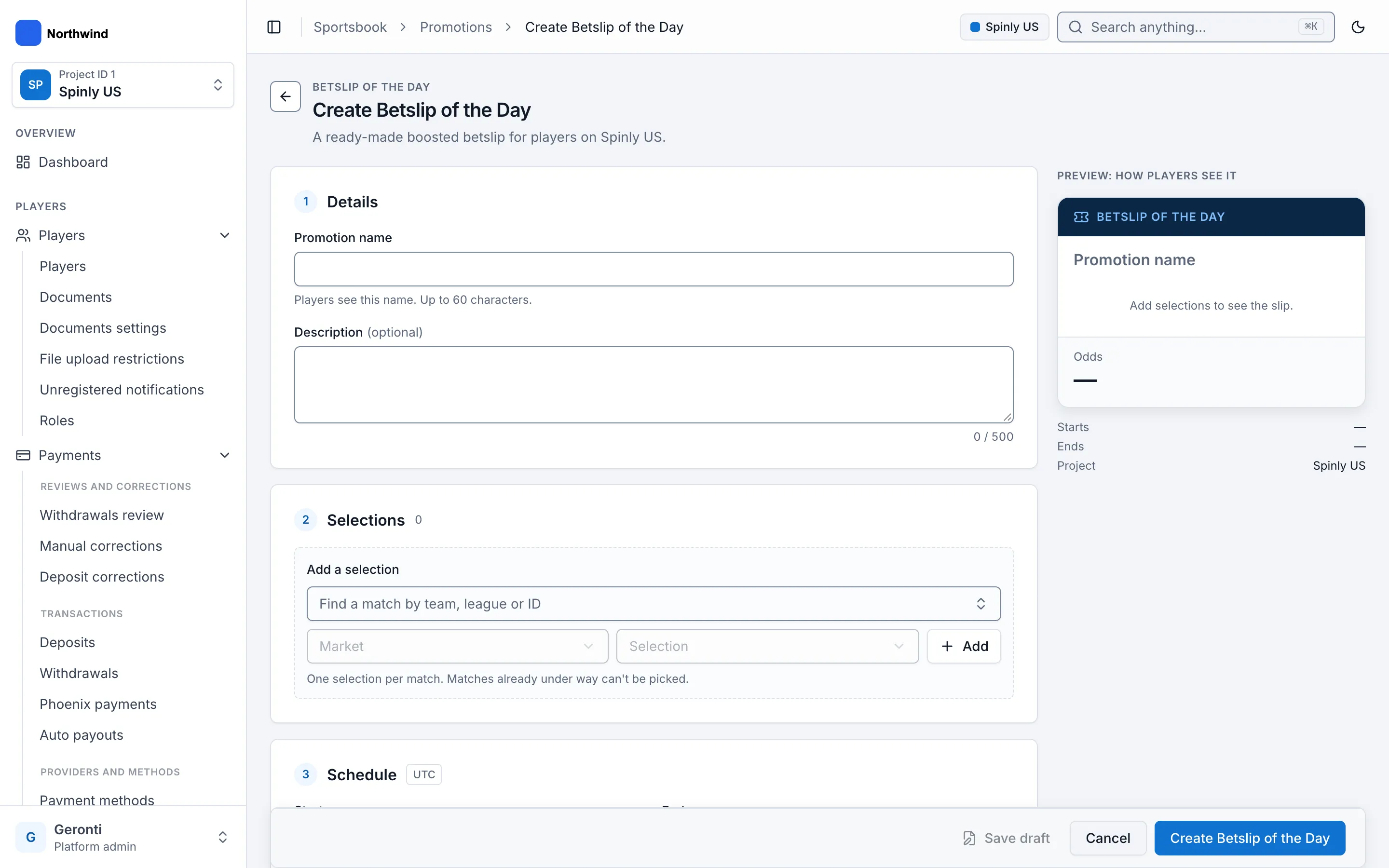Click the SP project avatar
Image resolution: width=1389 pixels, height=868 pixels.
36,85
